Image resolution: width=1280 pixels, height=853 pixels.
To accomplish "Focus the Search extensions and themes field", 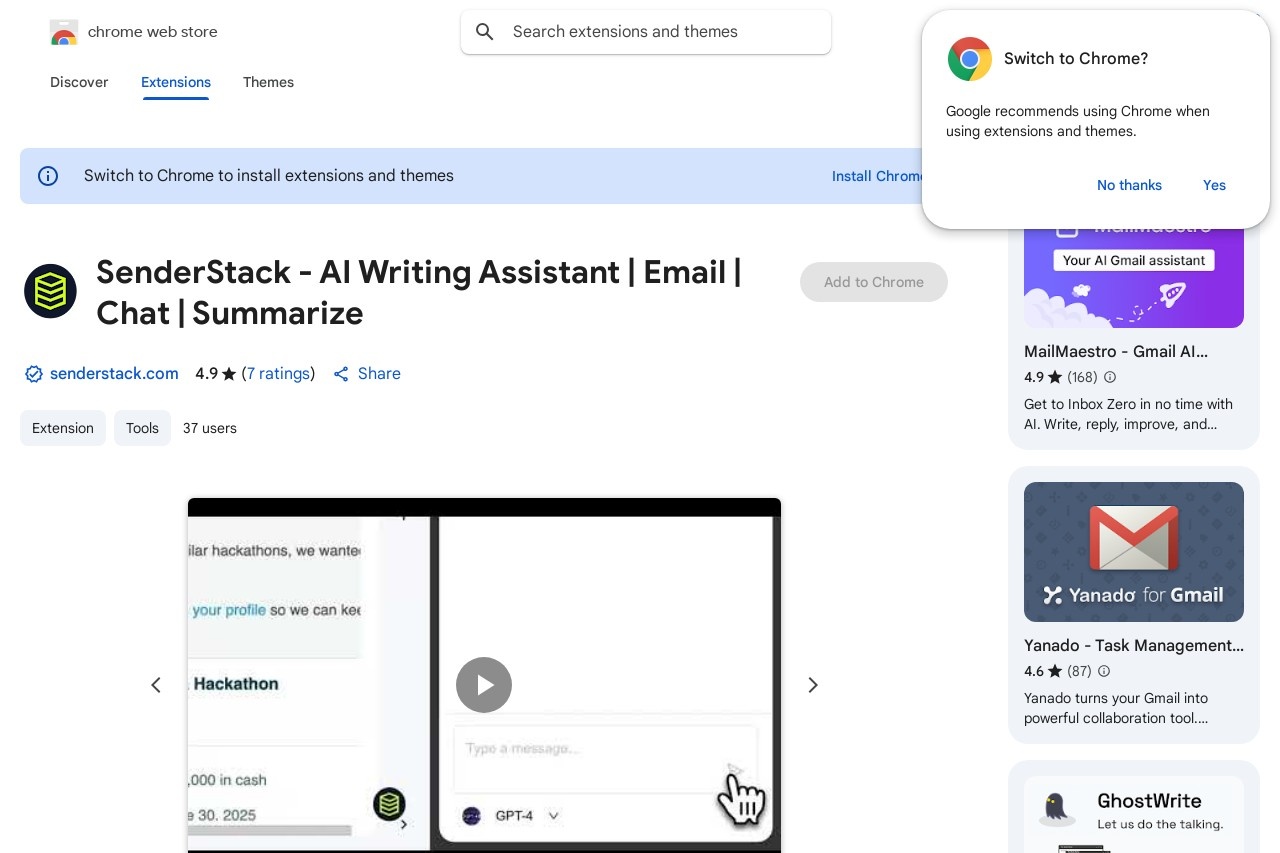I will (646, 32).
